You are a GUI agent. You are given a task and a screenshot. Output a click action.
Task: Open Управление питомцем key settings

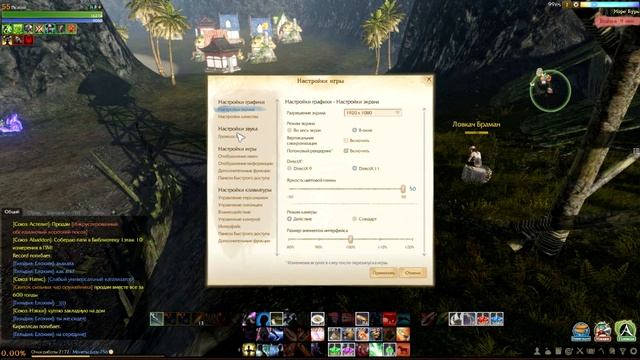click(x=240, y=205)
